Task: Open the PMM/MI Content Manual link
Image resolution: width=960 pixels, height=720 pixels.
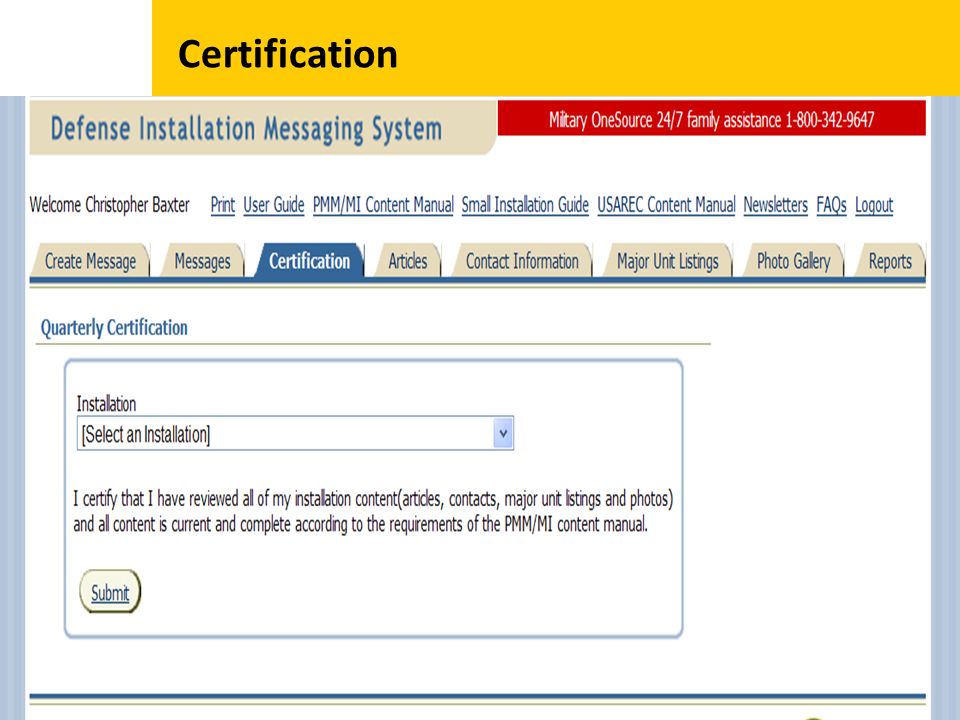Action: [x=383, y=204]
